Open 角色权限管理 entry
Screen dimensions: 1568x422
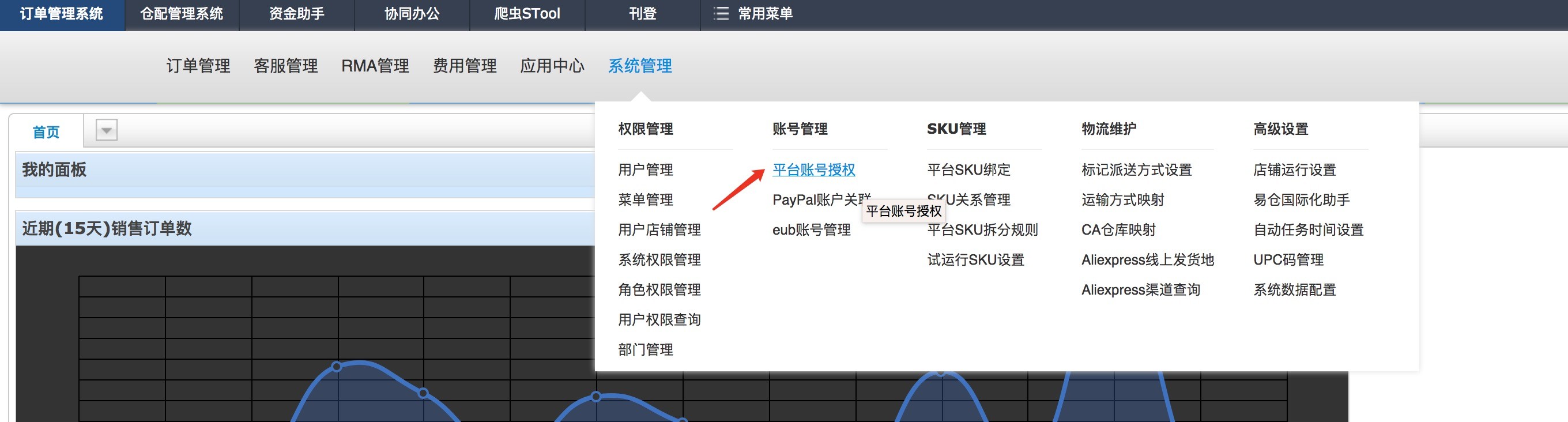659,290
